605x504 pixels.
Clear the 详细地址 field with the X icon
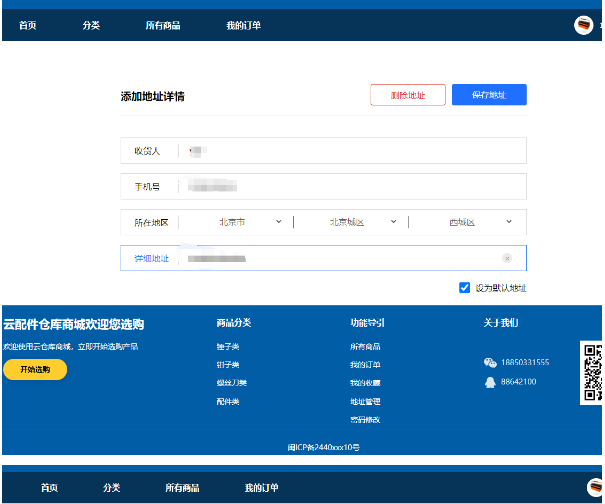[x=507, y=258]
